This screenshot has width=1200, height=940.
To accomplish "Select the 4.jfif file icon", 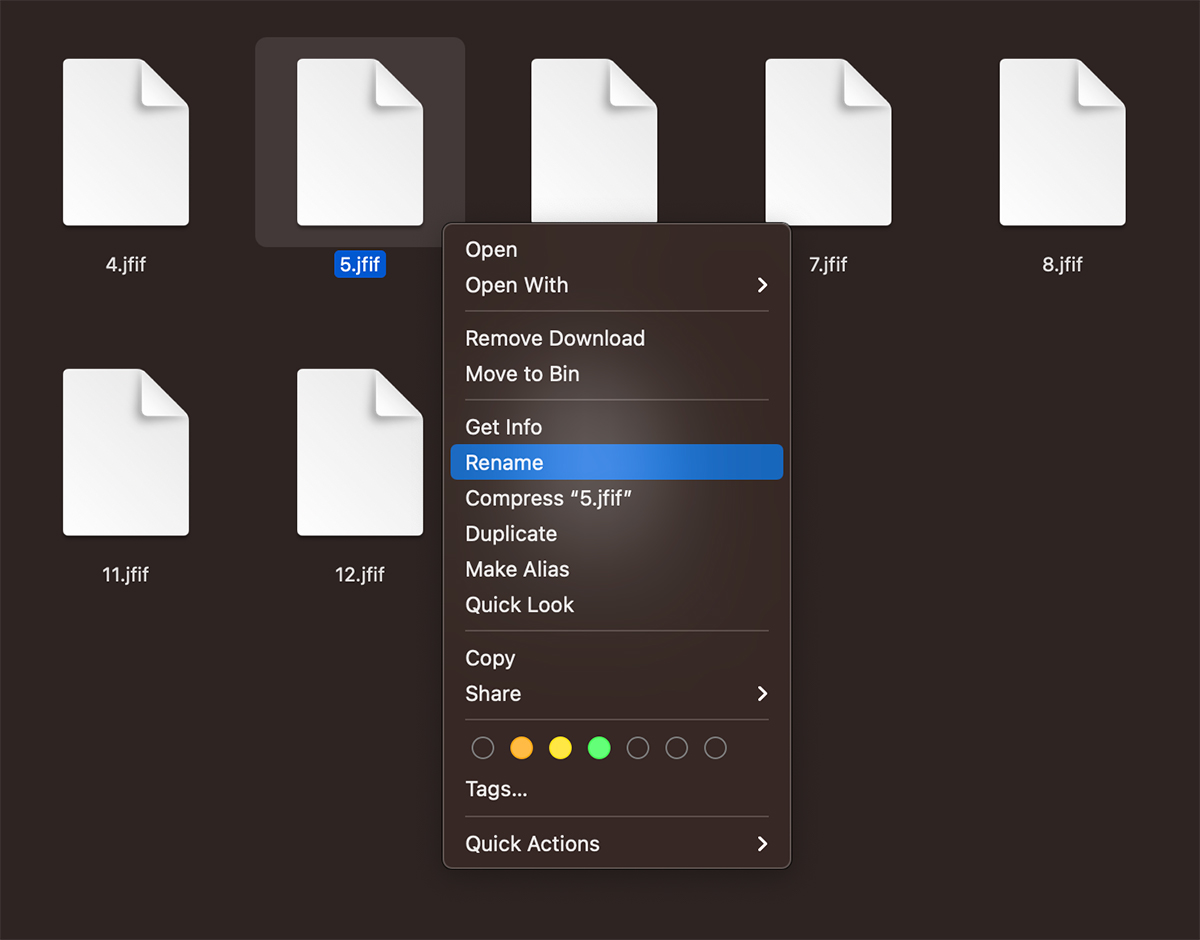I will coord(126,142).
